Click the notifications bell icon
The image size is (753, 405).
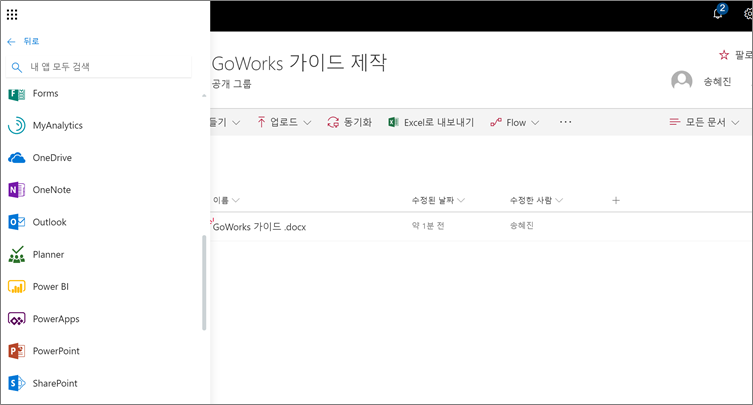coord(717,14)
